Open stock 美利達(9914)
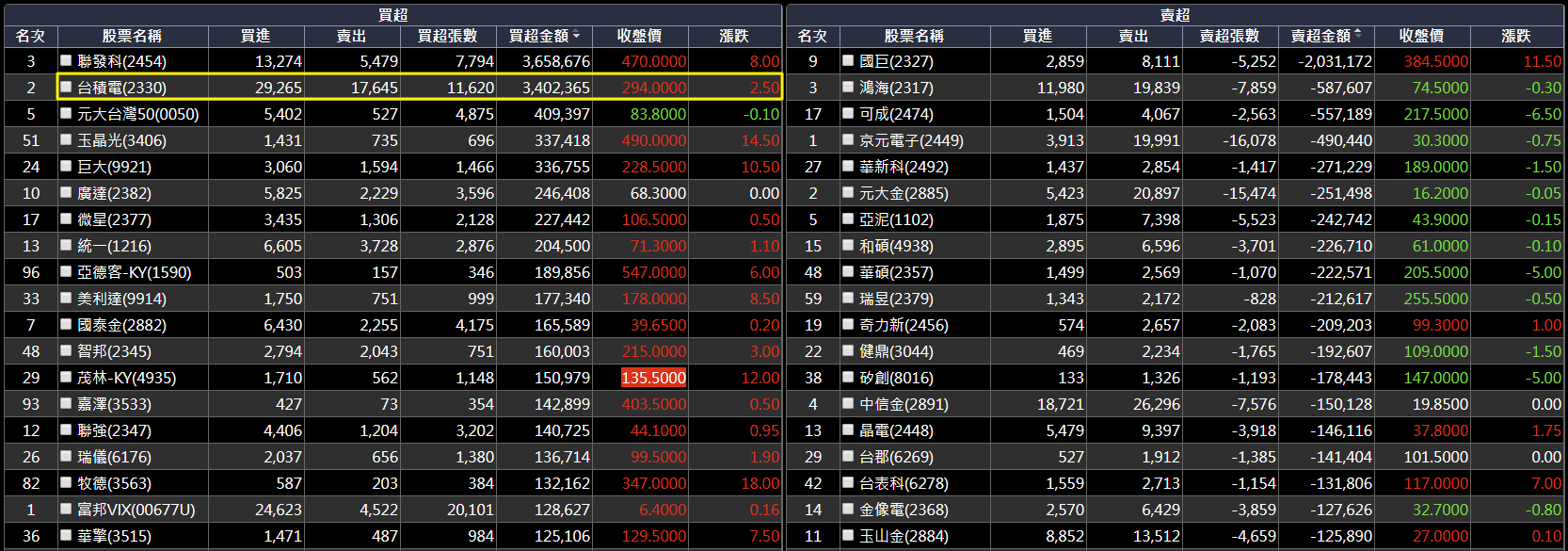Screen dimensions: 1568x551 click(121, 299)
